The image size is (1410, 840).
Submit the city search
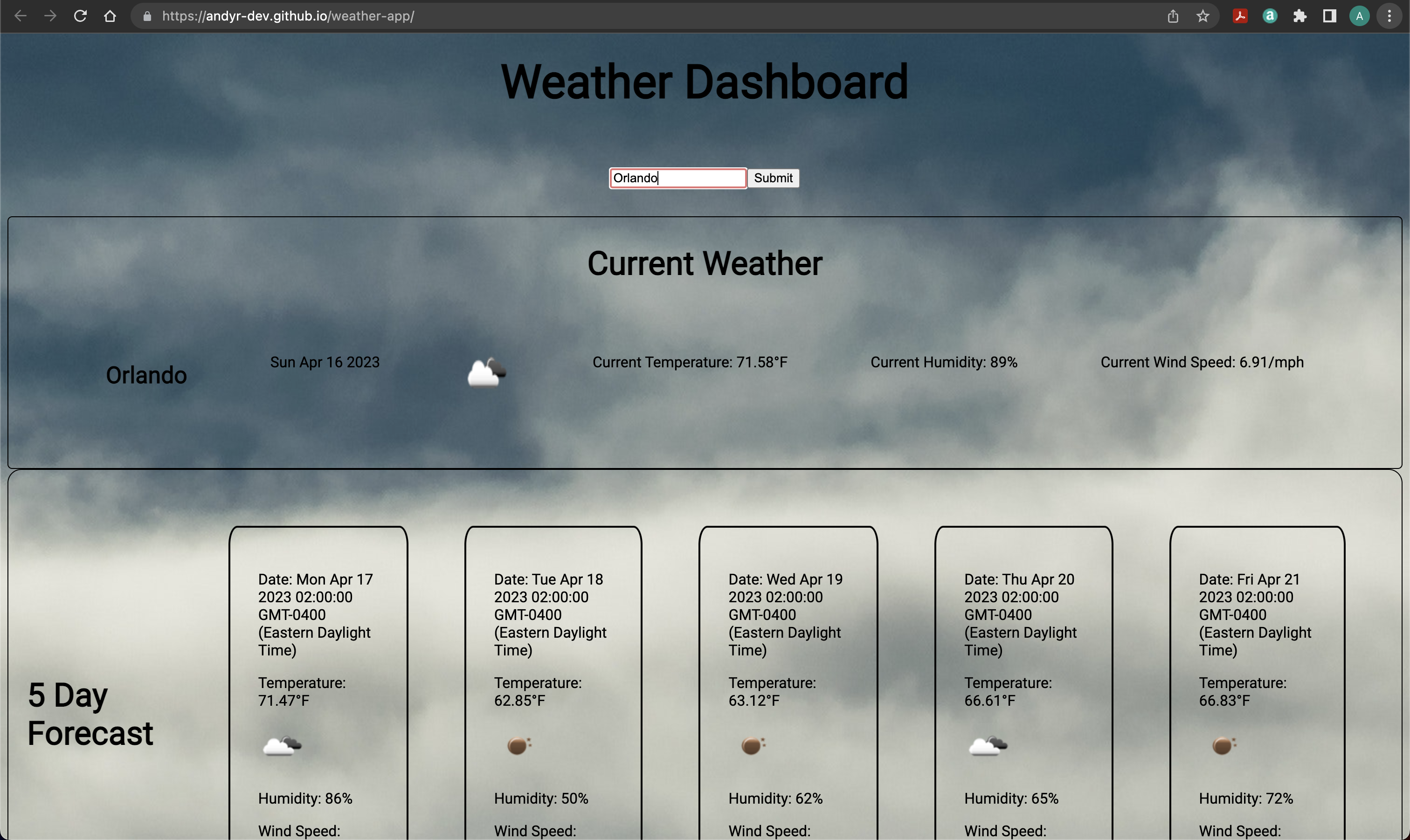[x=773, y=178]
